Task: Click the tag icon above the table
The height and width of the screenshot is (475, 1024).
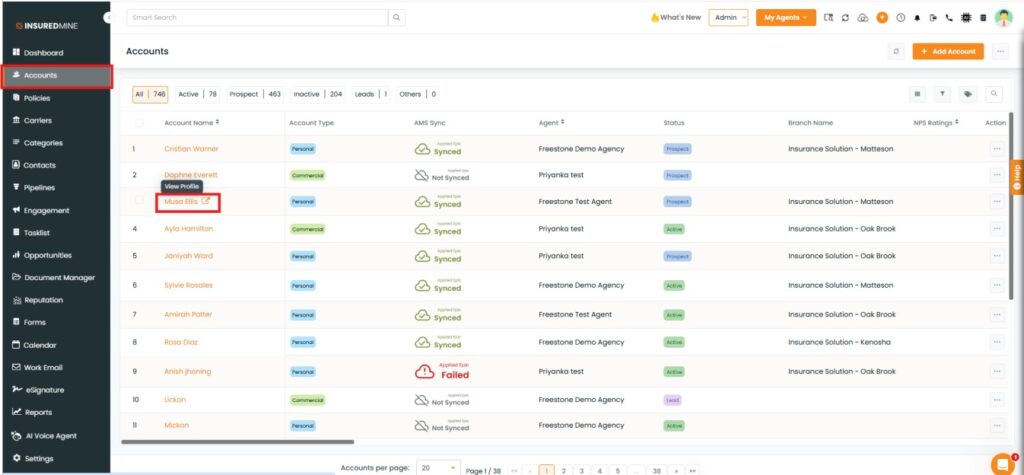Action: click(x=968, y=94)
